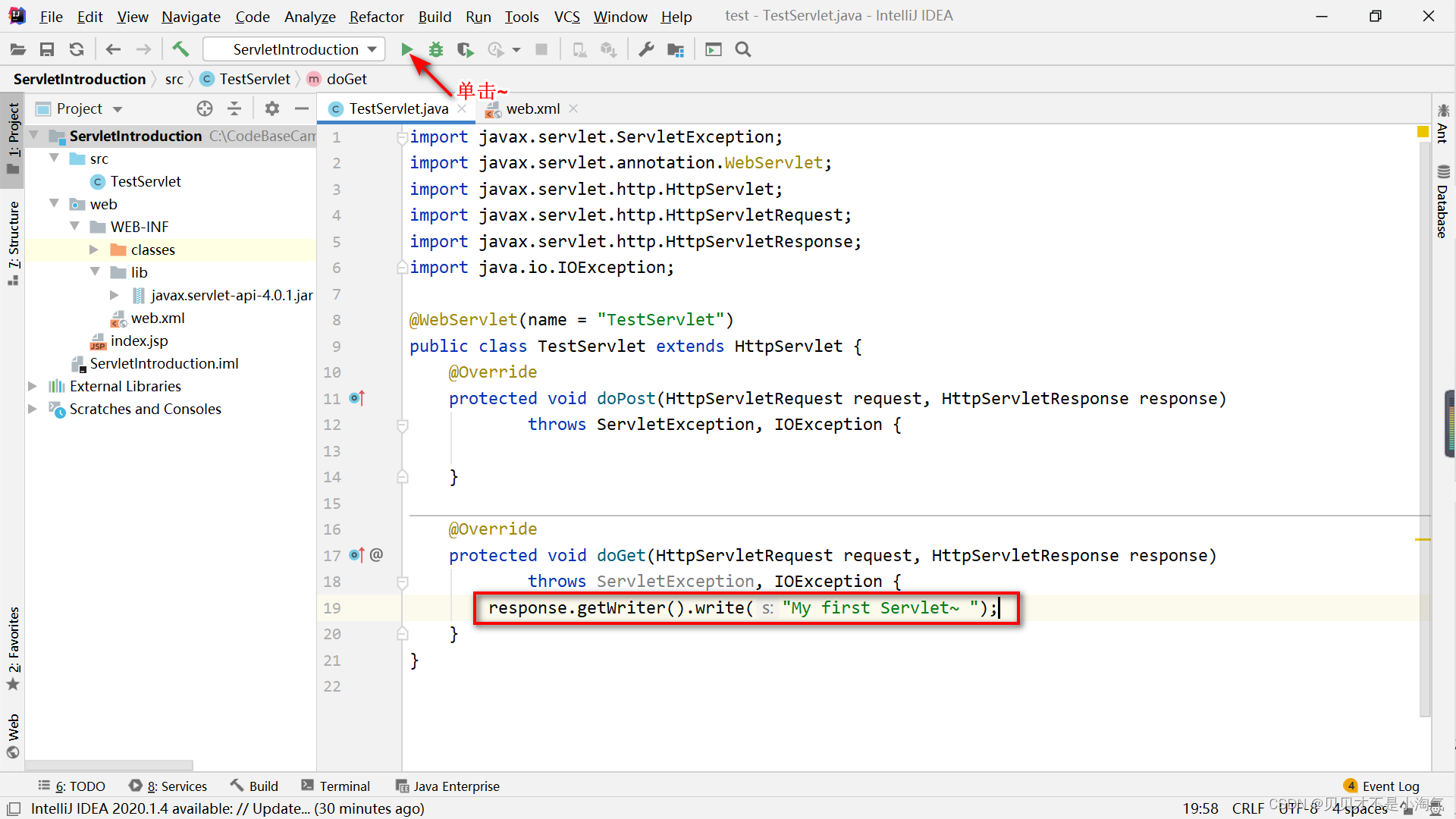Click the Debug button in toolbar

point(436,49)
